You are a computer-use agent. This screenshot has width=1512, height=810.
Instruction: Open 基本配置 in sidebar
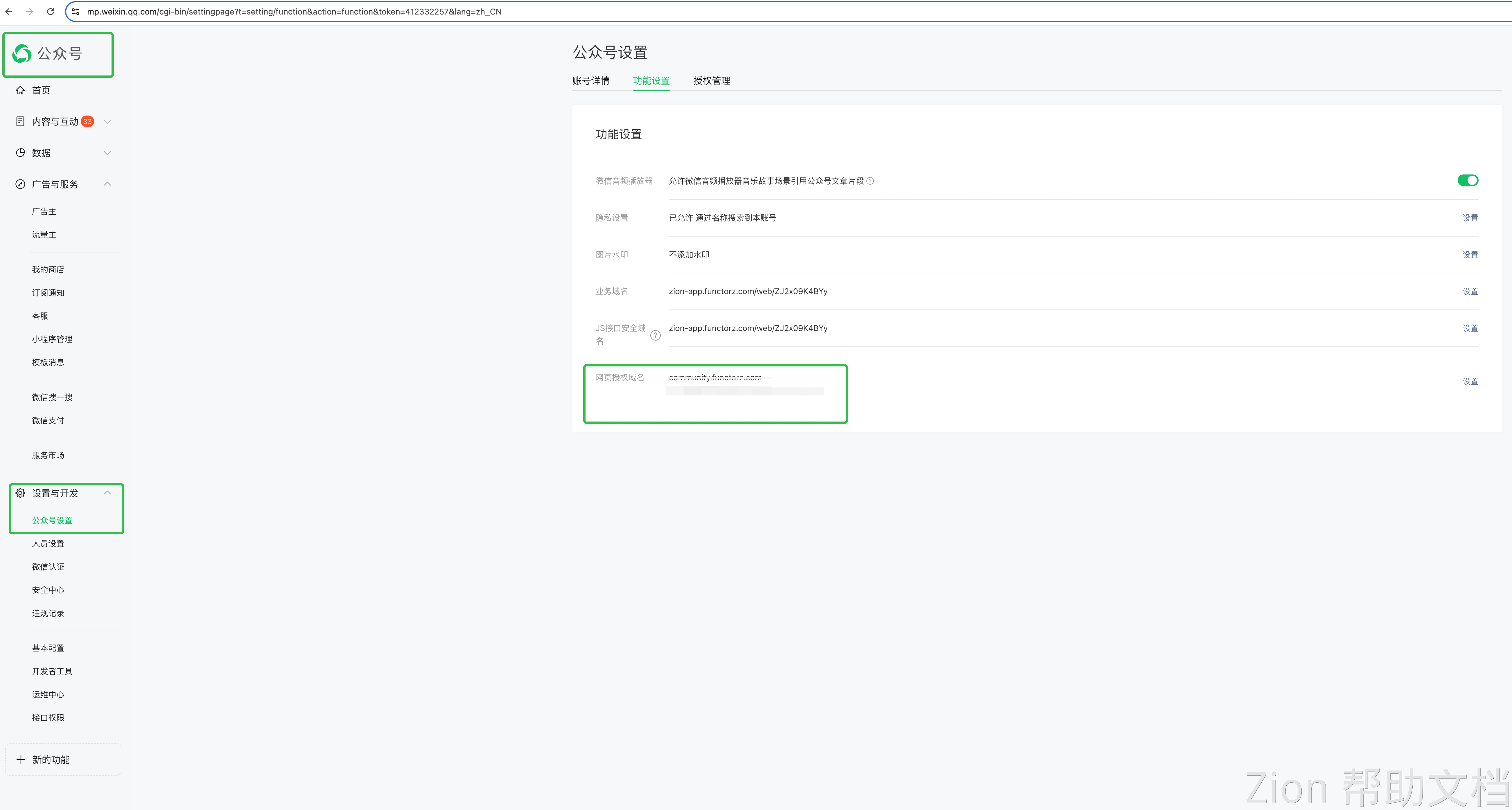pos(48,648)
